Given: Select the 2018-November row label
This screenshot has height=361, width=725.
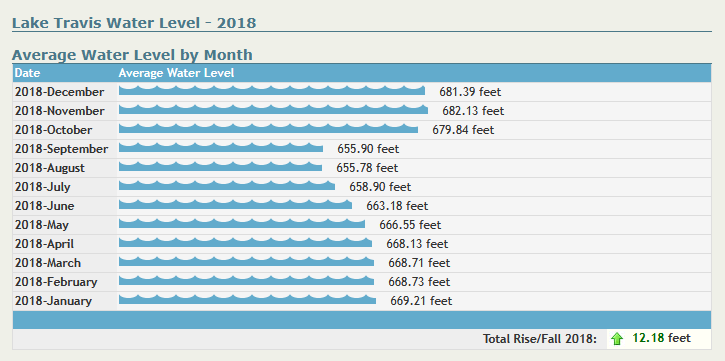Looking at the screenshot, I should [60, 111].
